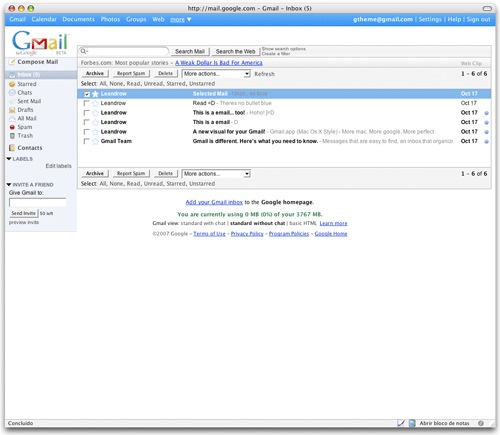
Task: Click the Starred folder icon
Action: pyautogui.click(x=12, y=84)
